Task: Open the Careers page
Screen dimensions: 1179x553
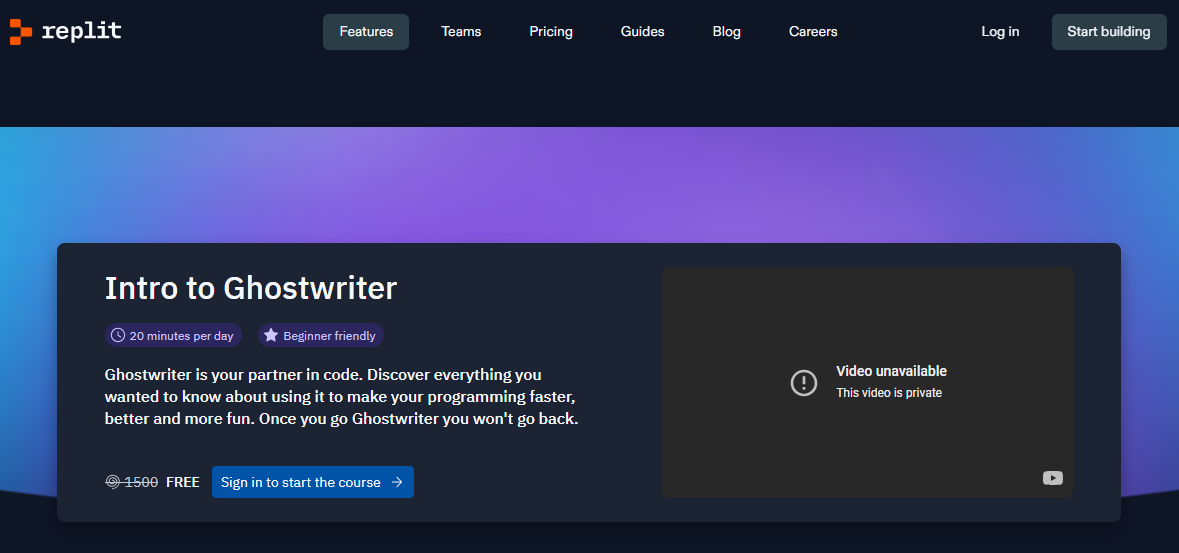Action: pyautogui.click(x=813, y=32)
